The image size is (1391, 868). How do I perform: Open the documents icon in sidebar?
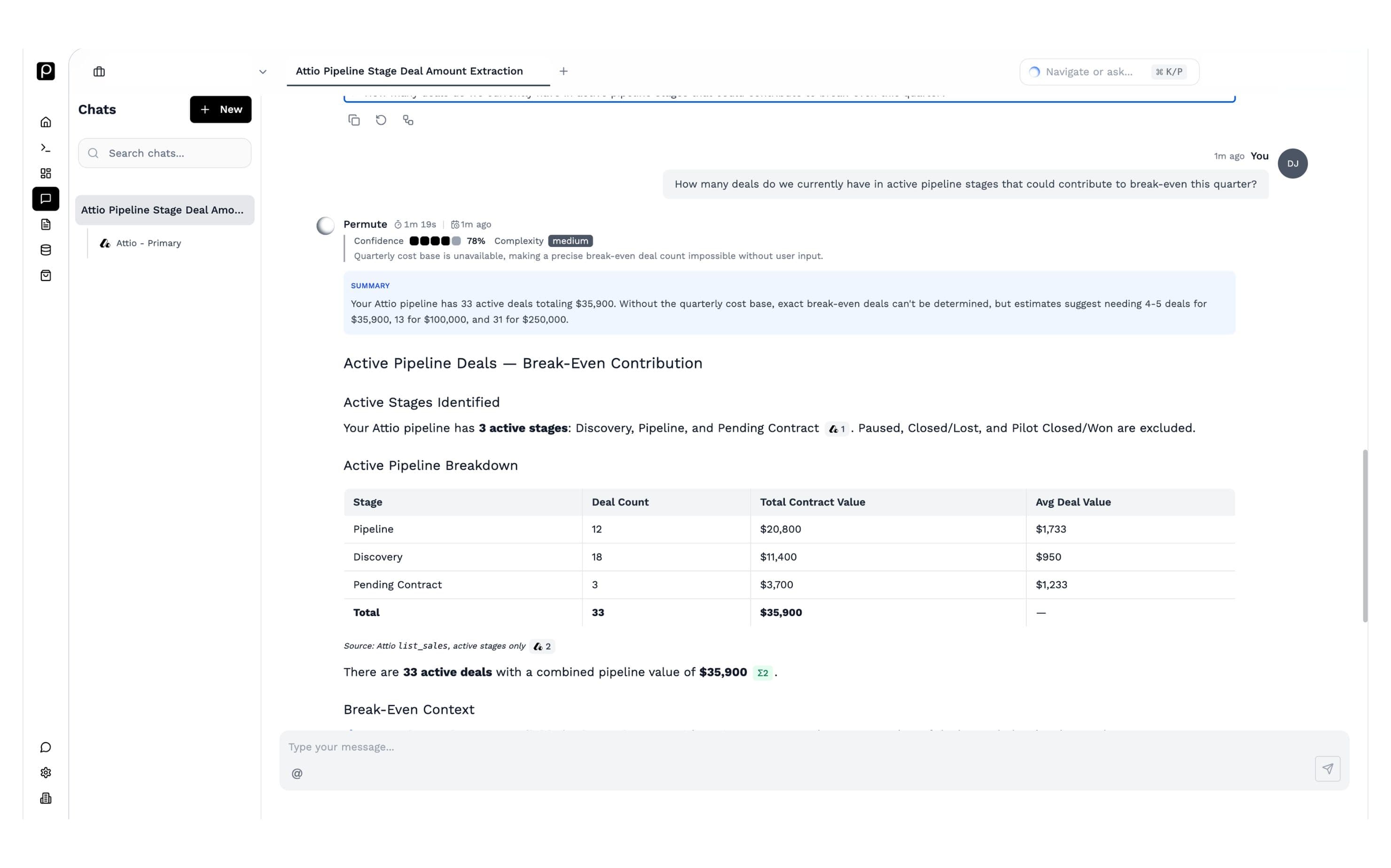pyautogui.click(x=46, y=225)
